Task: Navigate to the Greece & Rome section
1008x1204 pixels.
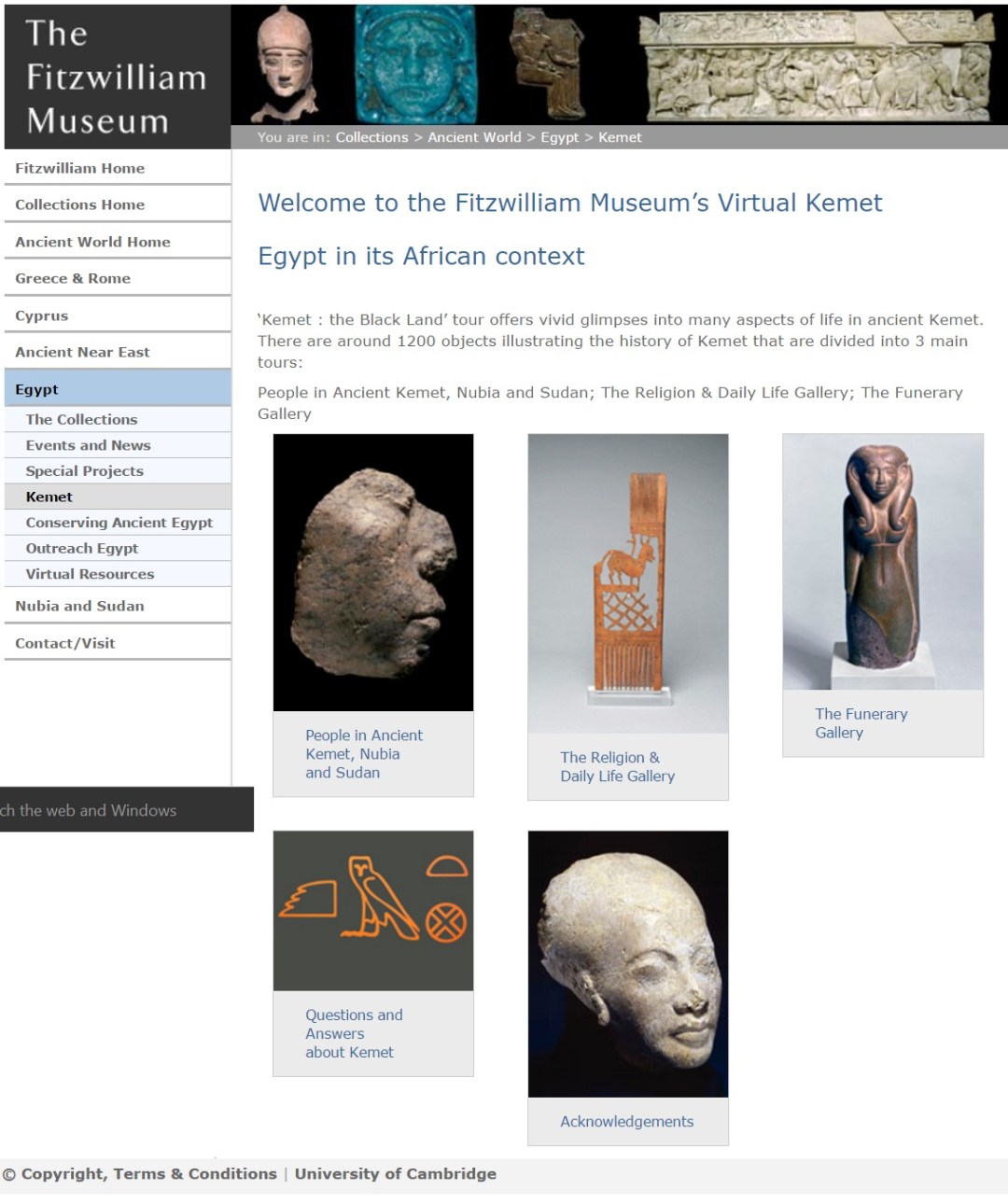Action: click(72, 278)
